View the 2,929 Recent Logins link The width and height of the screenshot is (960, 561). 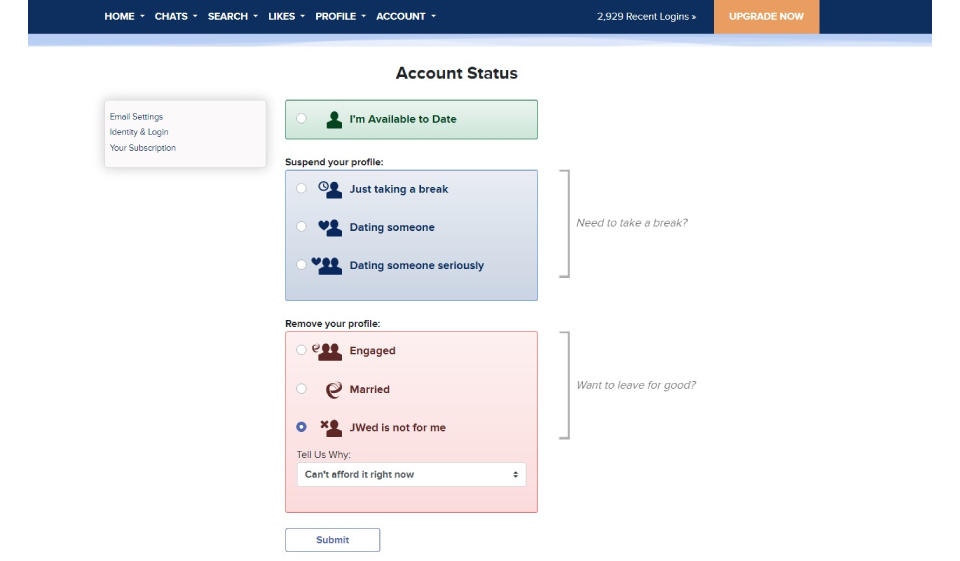click(x=646, y=17)
